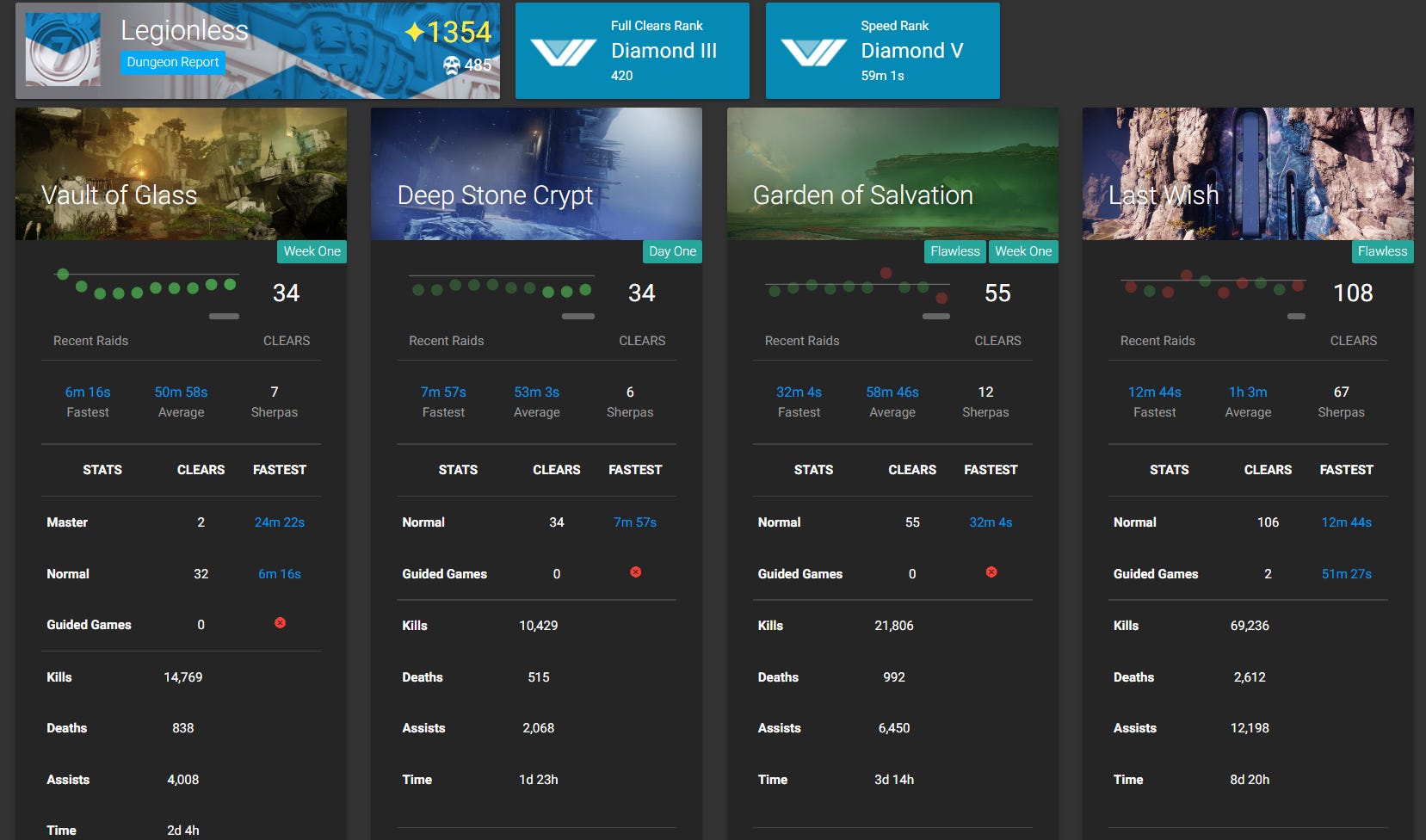Click Vault of Glass fastest time 6m 16s
This screenshot has width=1426, height=840.
click(x=88, y=392)
